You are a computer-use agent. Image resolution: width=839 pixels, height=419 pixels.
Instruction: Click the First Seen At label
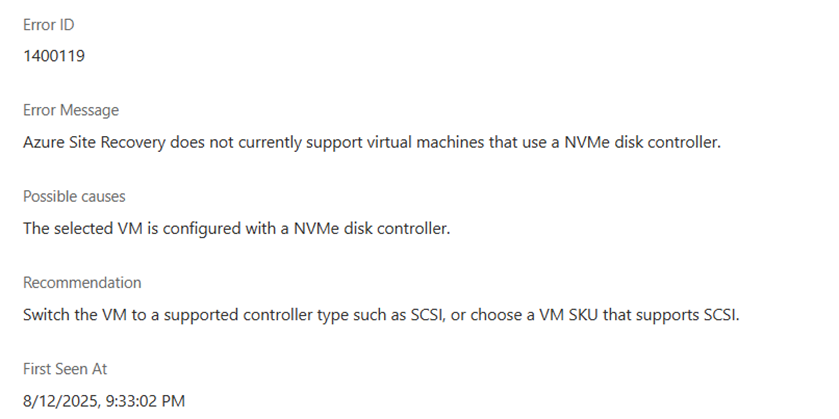tap(65, 369)
